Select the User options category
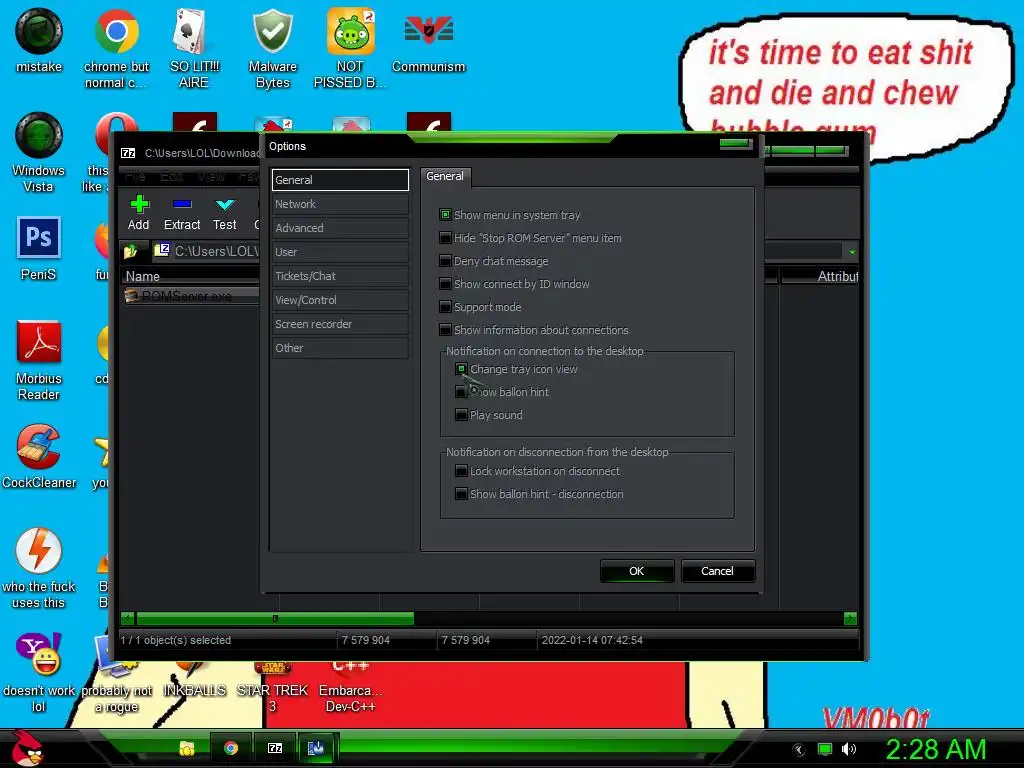The height and width of the screenshot is (768, 1024). pos(340,252)
